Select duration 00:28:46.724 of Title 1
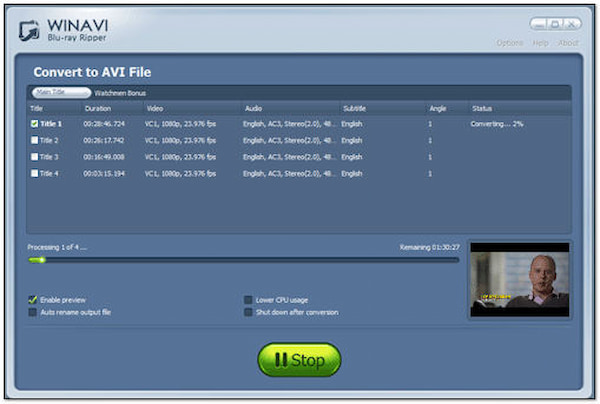Viewport: 600px width, 404px height. 104,124
